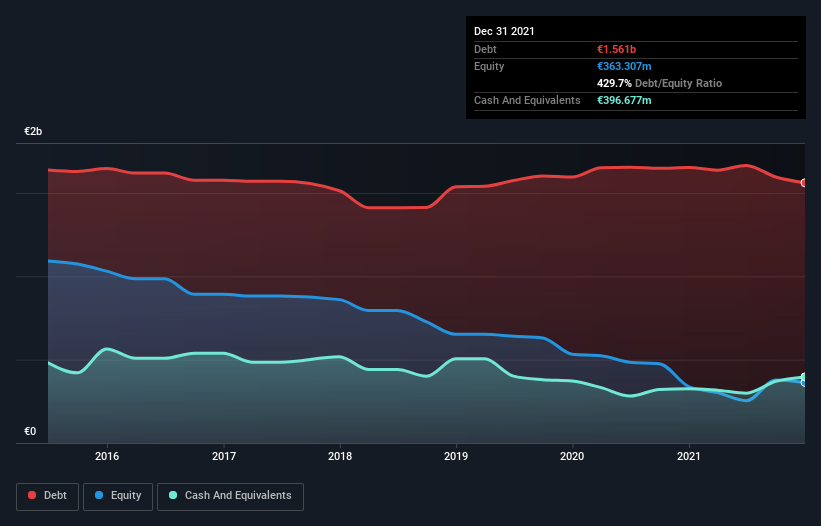This screenshot has height=526, width=821.
Task: Click the Debt label in tooltip
Action: point(485,49)
